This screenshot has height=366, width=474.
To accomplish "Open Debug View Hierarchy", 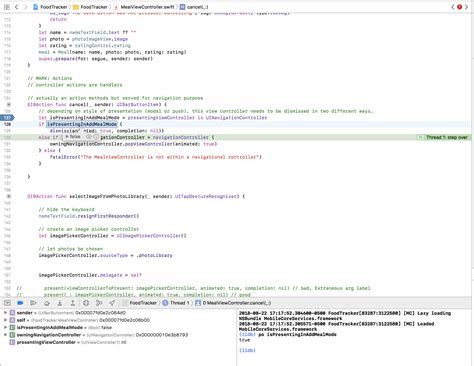I will [86, 303].
